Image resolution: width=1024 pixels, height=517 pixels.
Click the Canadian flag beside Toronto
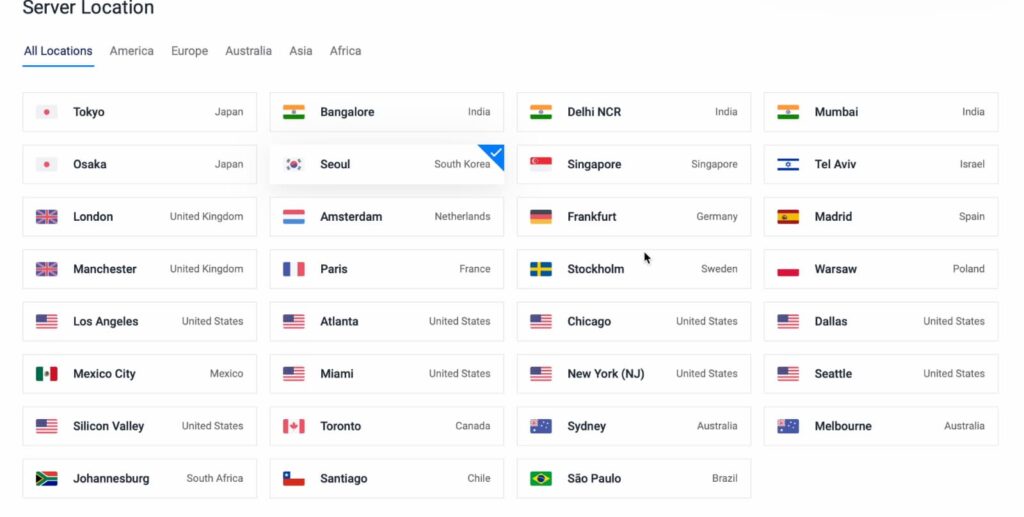click(293, 426)
